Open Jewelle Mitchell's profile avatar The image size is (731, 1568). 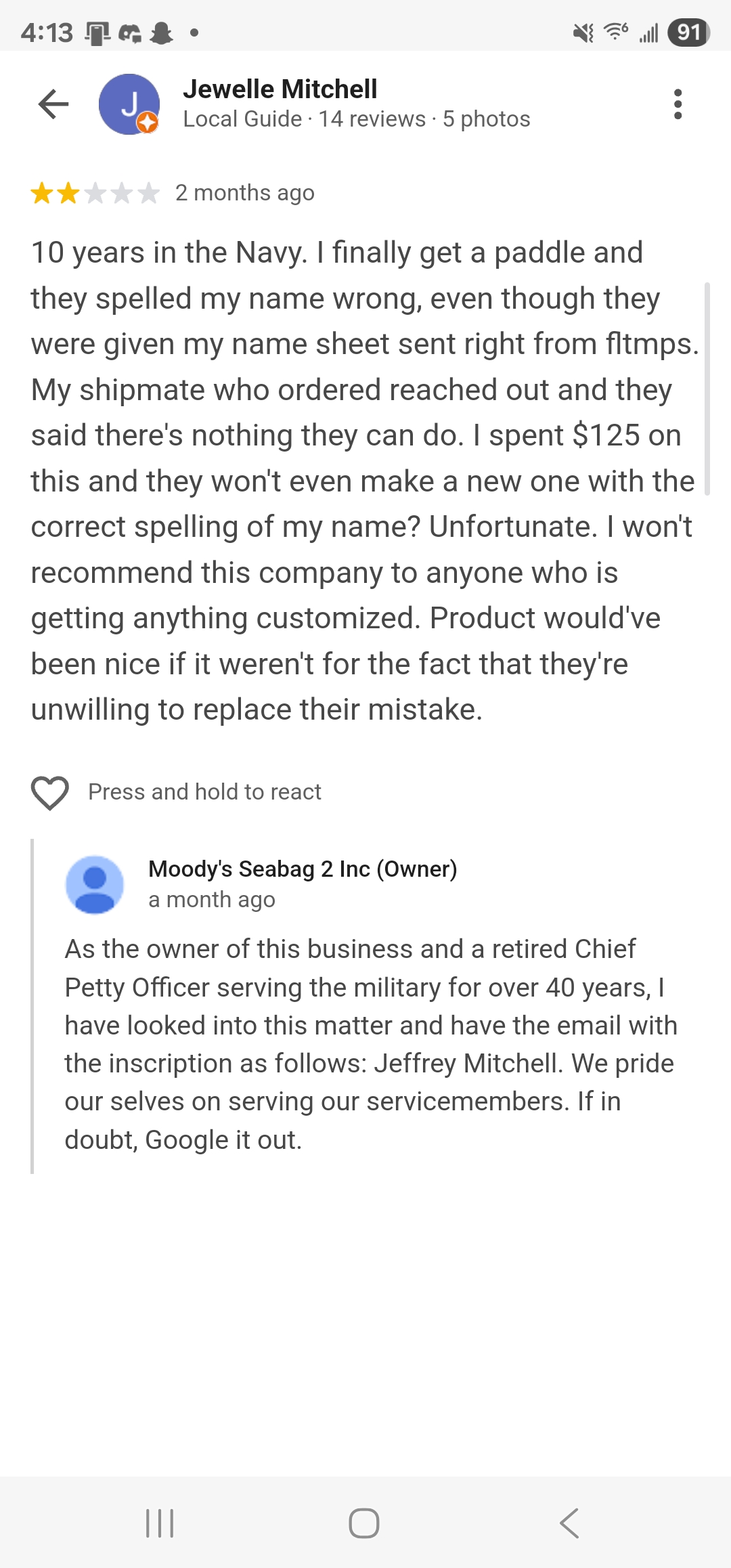click(129, 104)
